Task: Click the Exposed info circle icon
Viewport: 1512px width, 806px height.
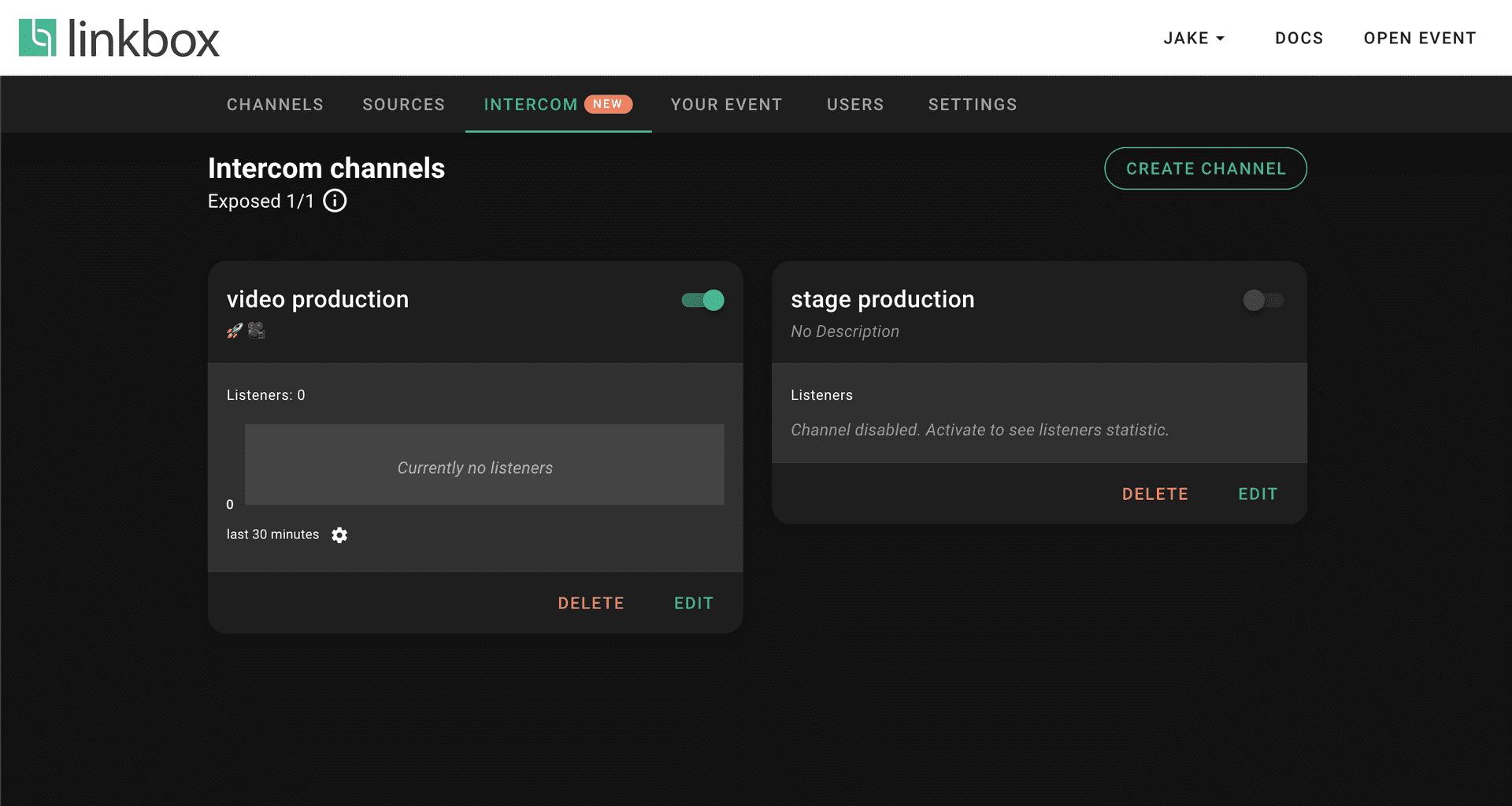Action: (x=335, y=201)
